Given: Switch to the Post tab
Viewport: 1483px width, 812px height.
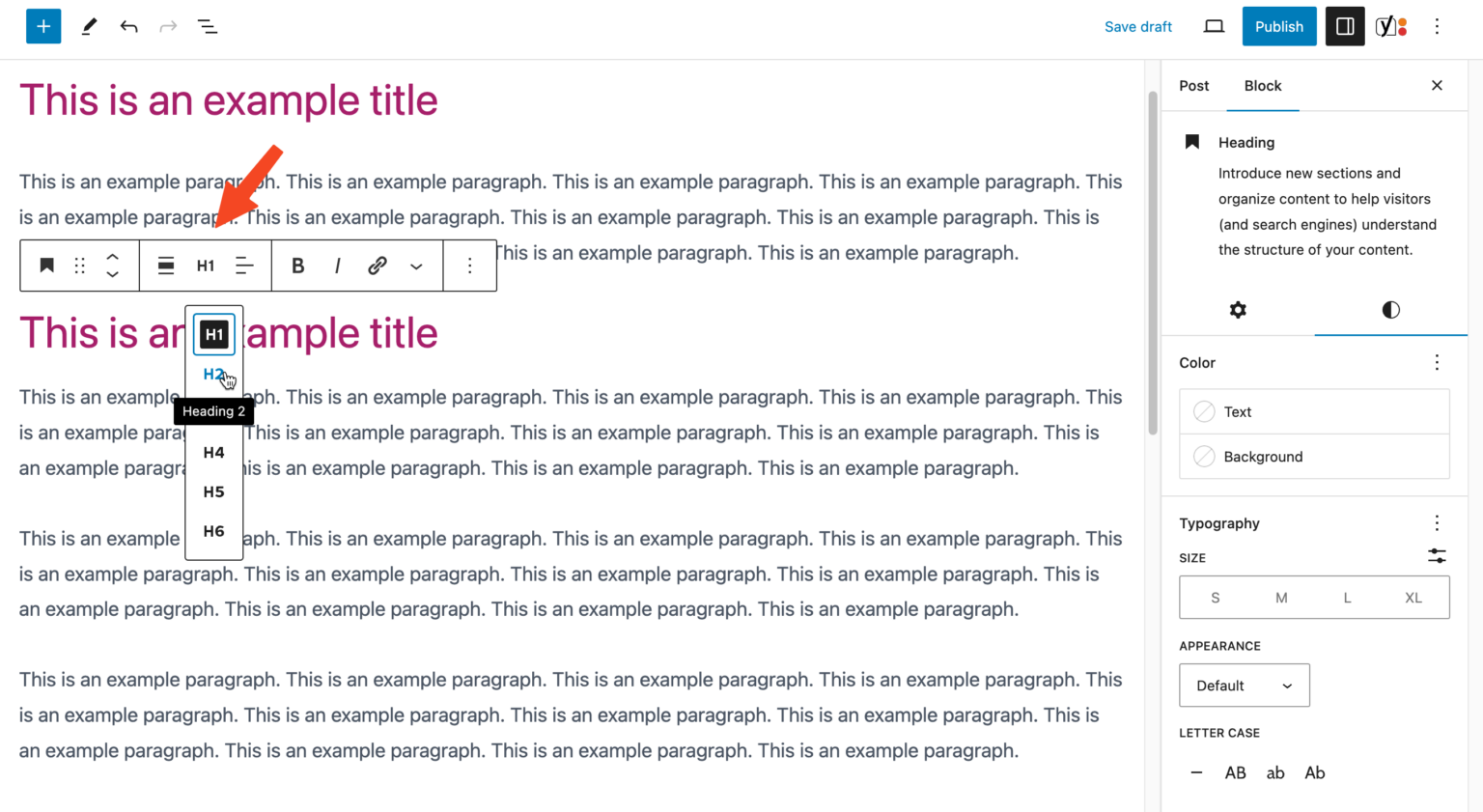Looking at the screenshot, I should click(1193, 86).
